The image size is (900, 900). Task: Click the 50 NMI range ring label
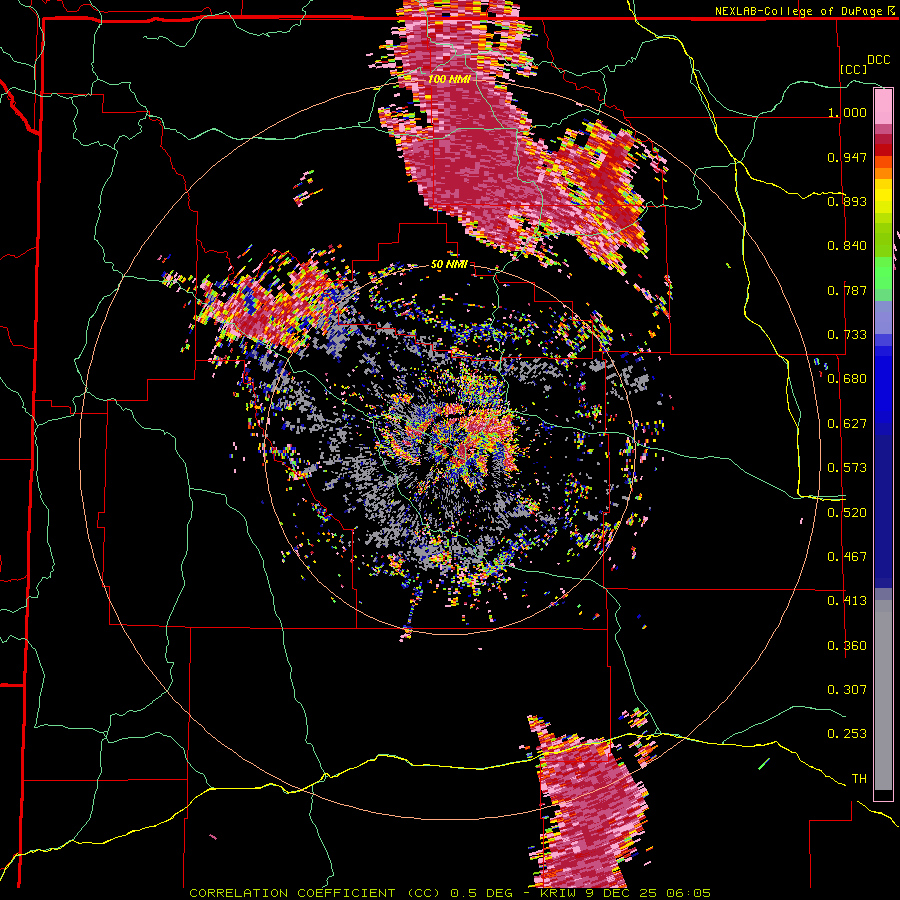pos(449,265)
